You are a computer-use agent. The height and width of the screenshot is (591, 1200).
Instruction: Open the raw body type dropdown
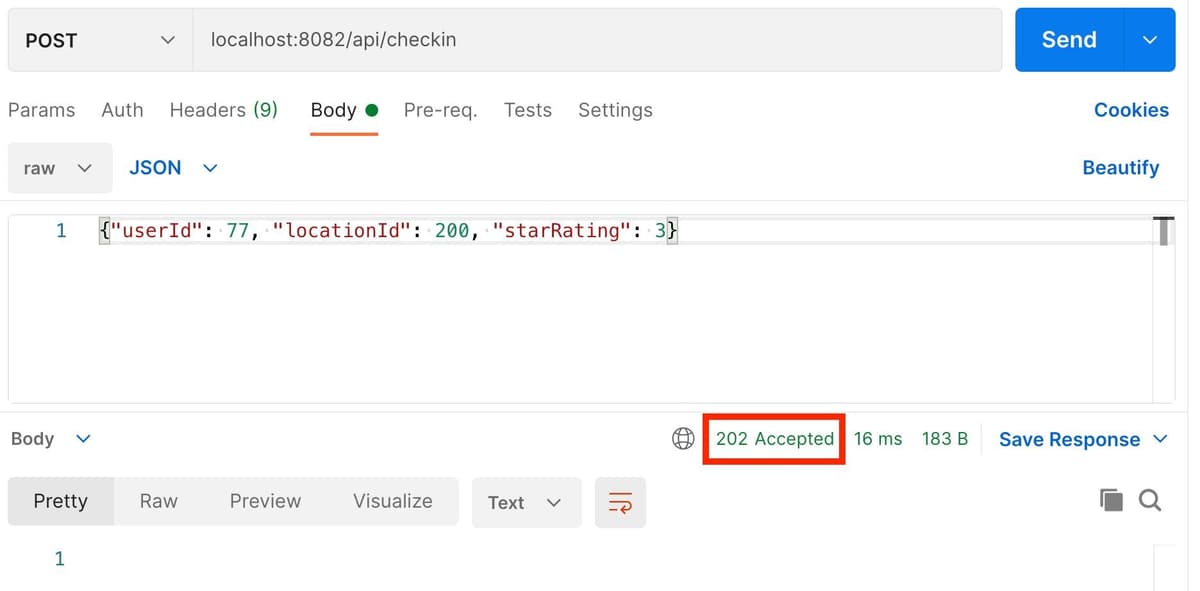coord(58,168)
